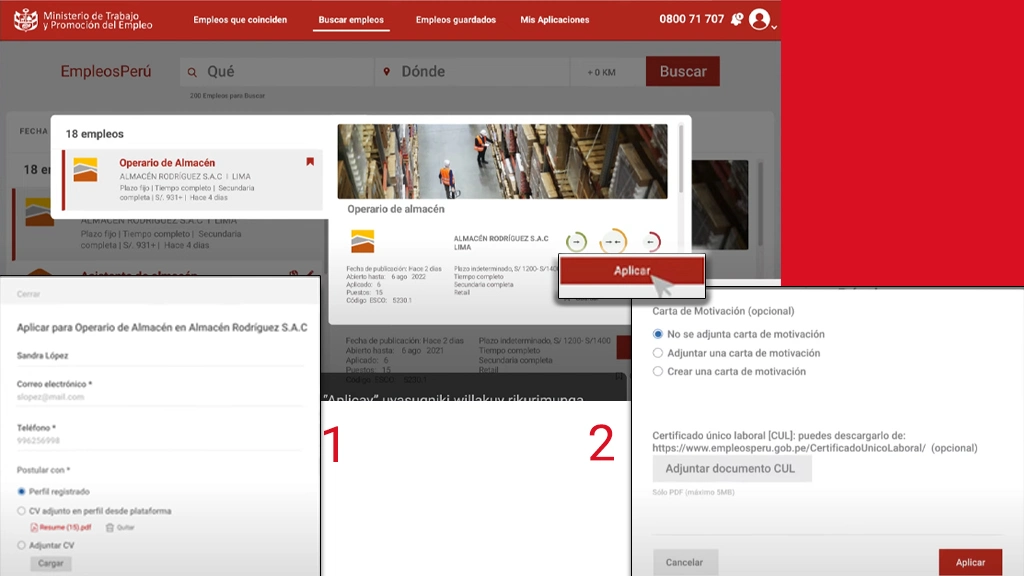Select Crear una carta de motivación

click(658, 371)
